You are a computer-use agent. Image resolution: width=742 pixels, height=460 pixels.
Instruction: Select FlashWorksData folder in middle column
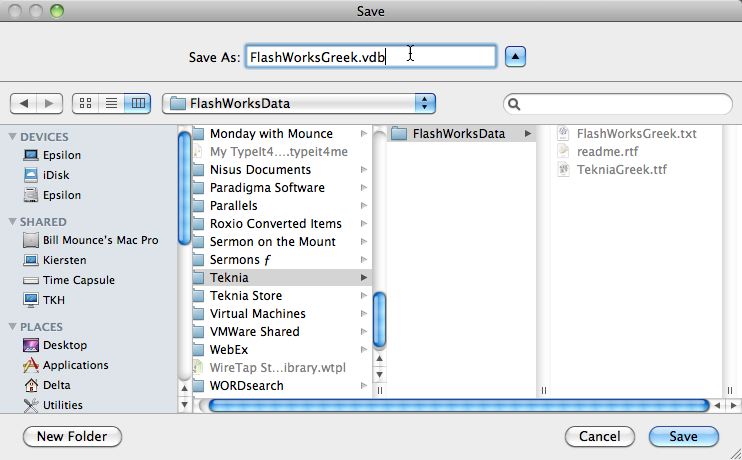click(458, 133)
